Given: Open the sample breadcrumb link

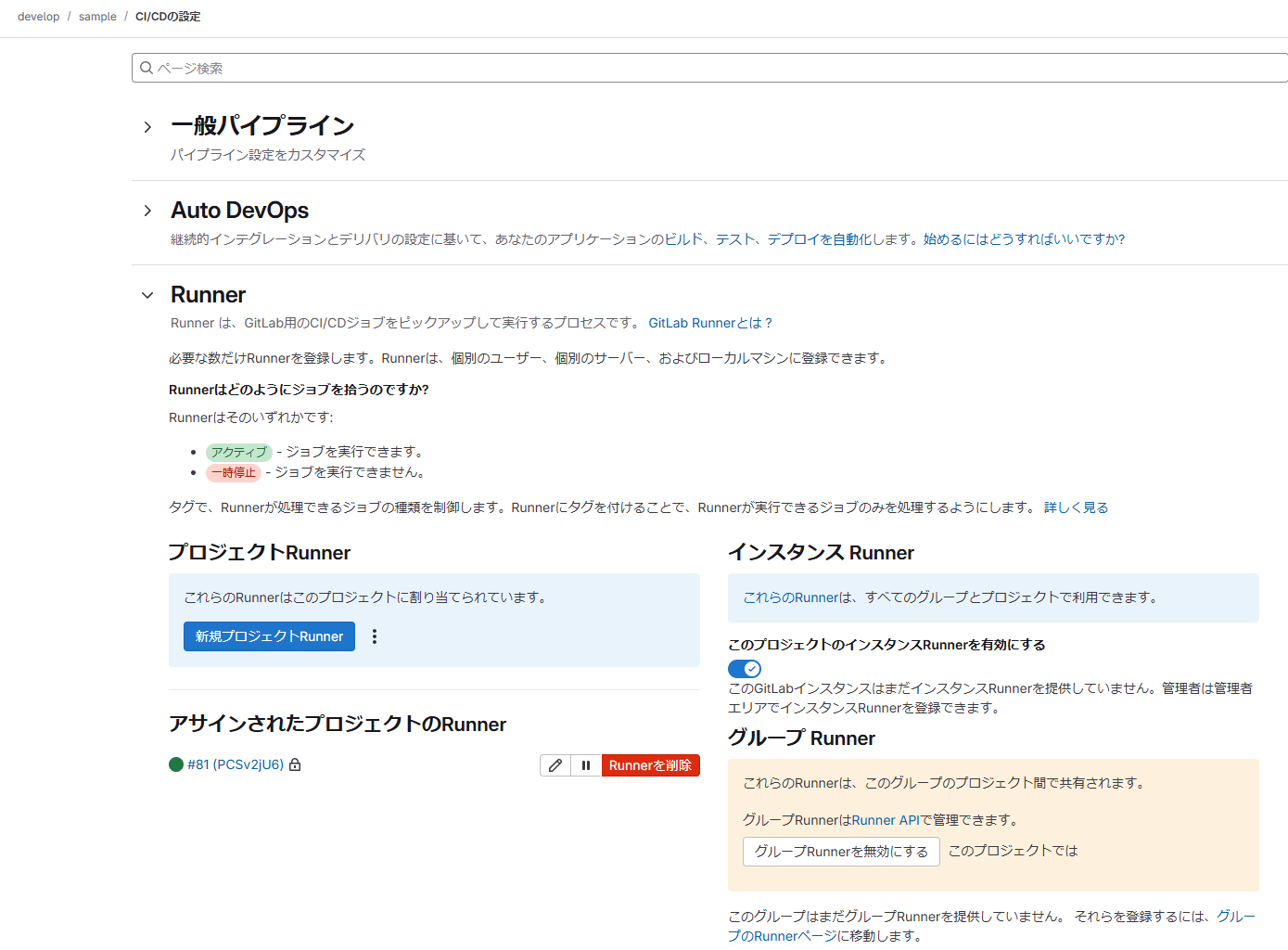Looking at the screenshot, I should pos(97,16).
